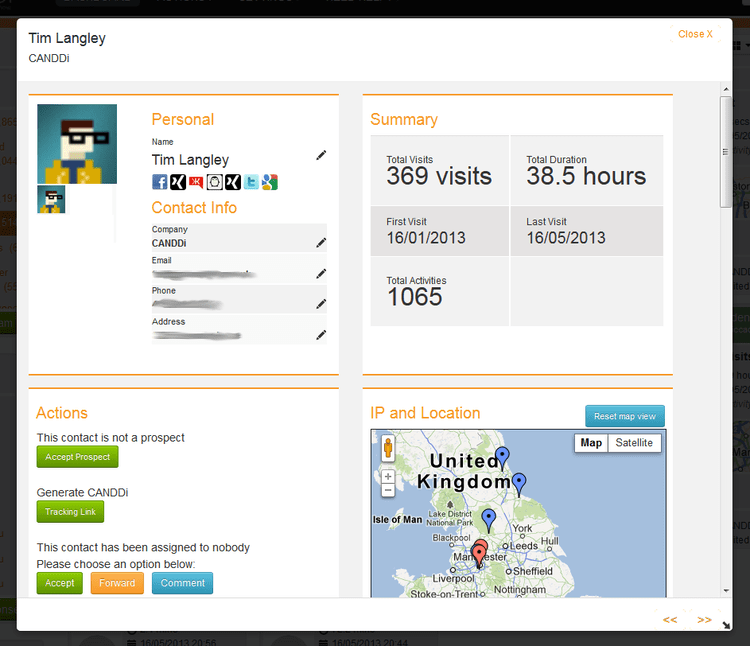Edit the Name field with pencil icon

pos(321,155)
